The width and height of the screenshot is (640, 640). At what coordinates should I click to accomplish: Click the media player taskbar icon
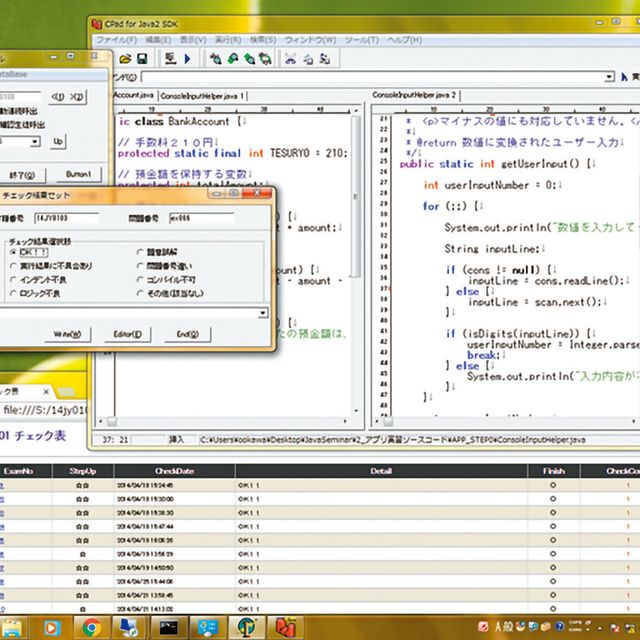pos(51,627)
